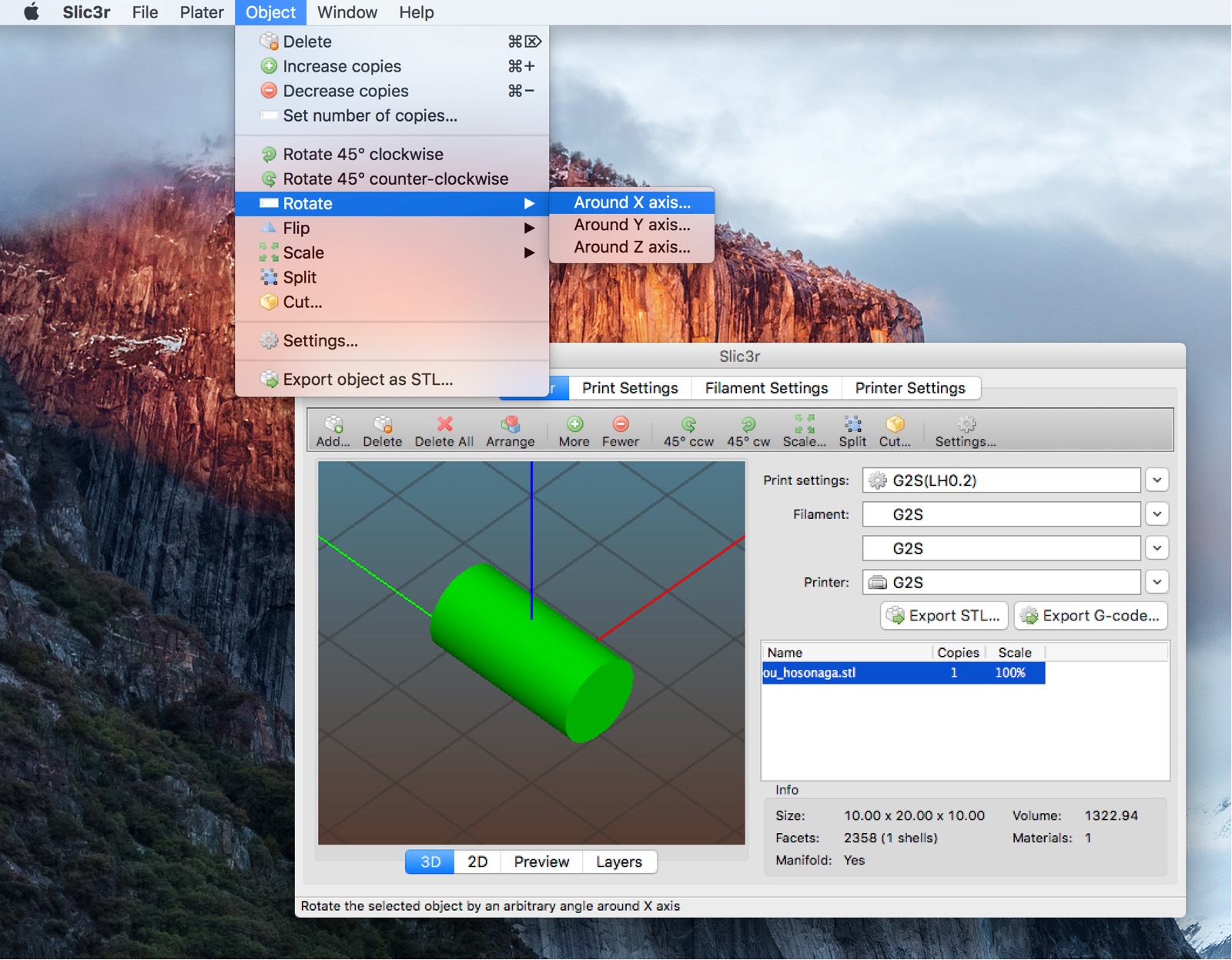Viewport: 1232px width, 960px height.
Task: Open the Print settings preset dropdown
Action: [x=1157, y=480]
